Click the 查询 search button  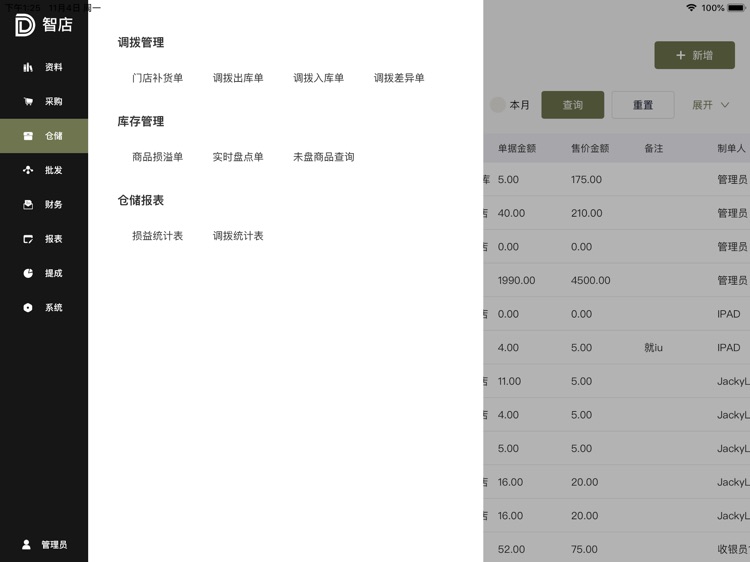pyautogui.click(x=573, y=105)
